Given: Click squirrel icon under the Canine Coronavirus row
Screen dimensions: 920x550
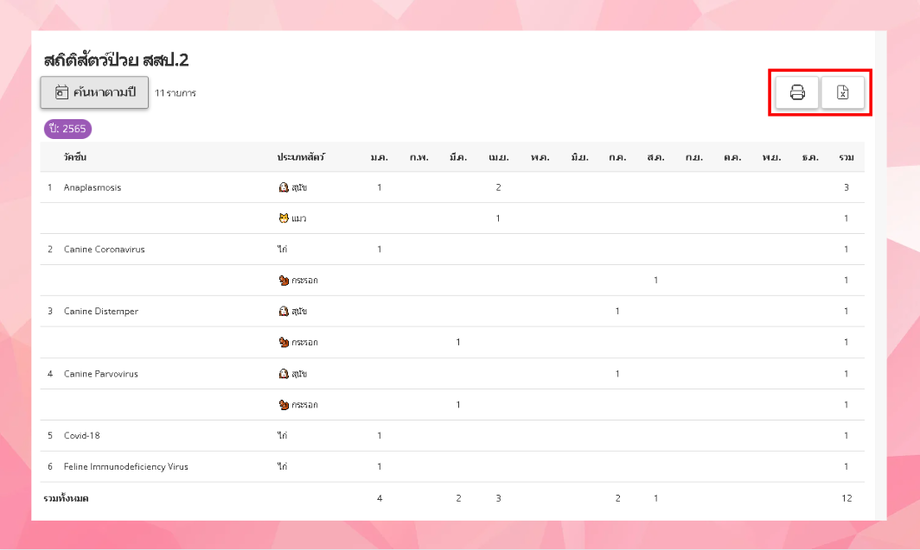Looking at the screenshot, I should 283,280.
